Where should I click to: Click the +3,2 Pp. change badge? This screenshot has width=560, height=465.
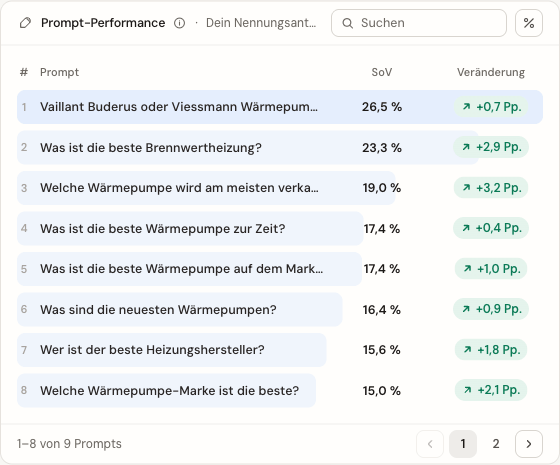click(491, 188)
